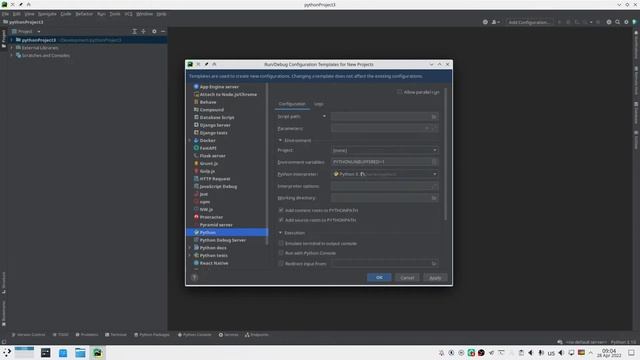Click the React Native icon
The width and height of the screenshot is (640, 360).
(x=196, y=263)
